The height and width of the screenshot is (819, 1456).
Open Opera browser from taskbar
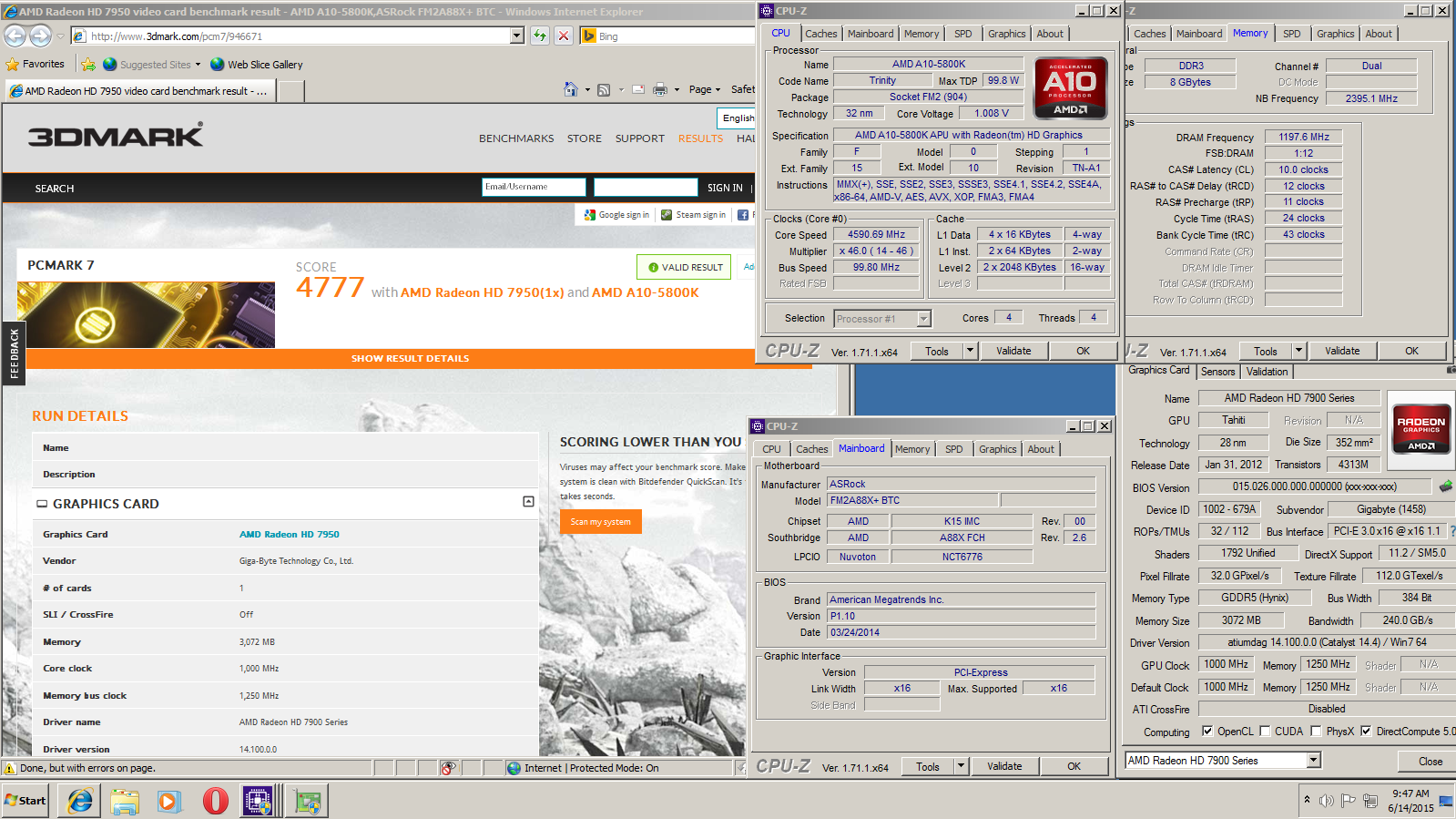[x=215, y=801]
